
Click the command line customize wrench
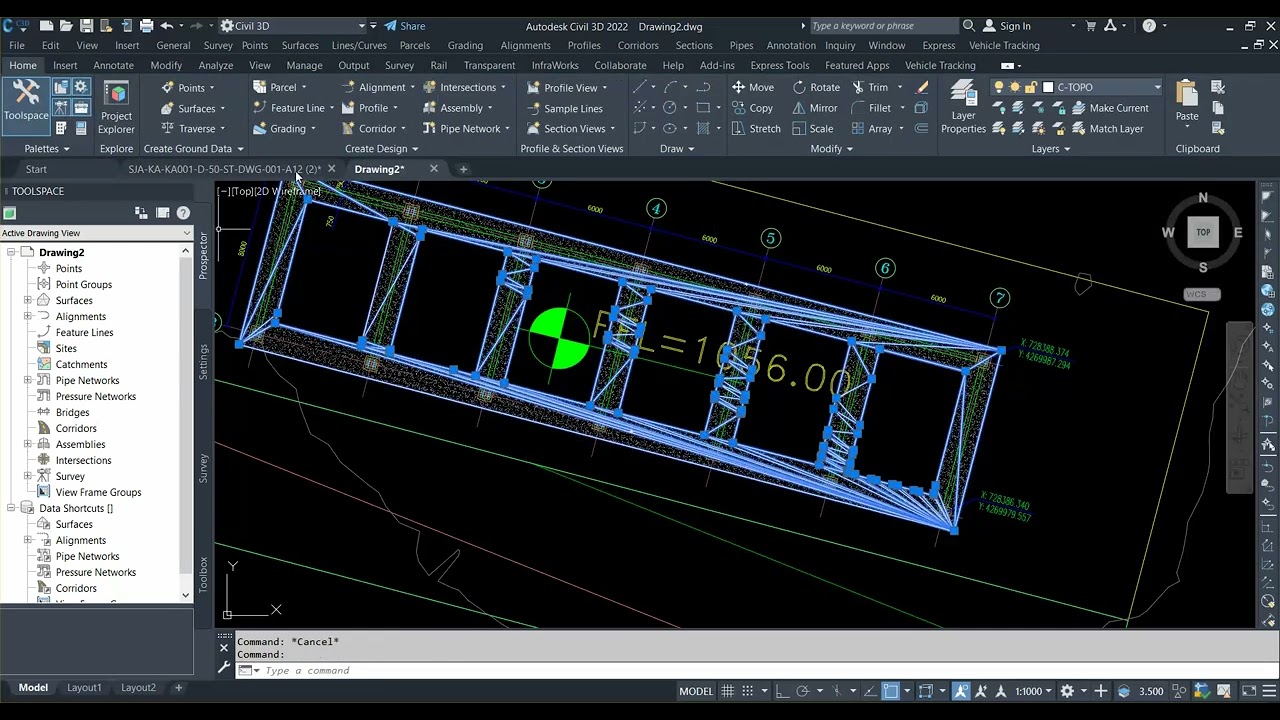click(x=224, y=667)
